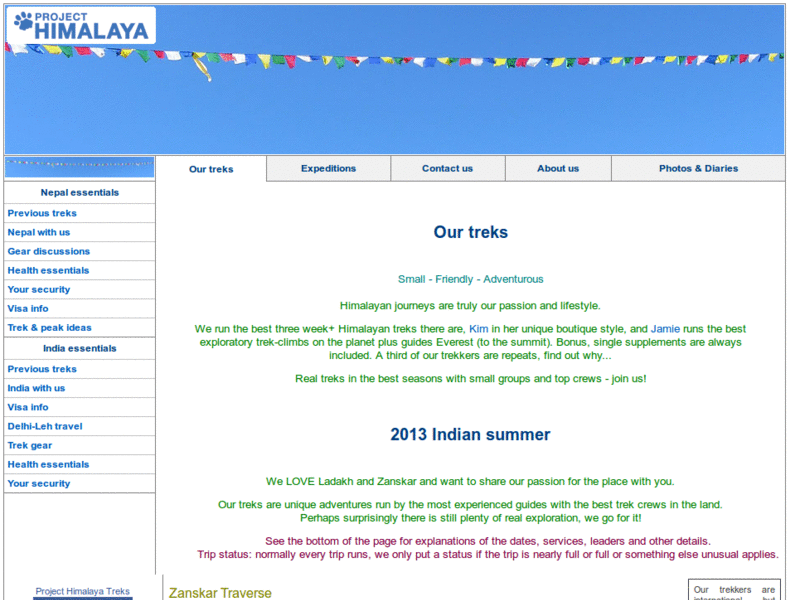The image size is (800, 600).
Task: Click the 'Himalayan journeys are truly our passion' line
Action: pos(470,306)
